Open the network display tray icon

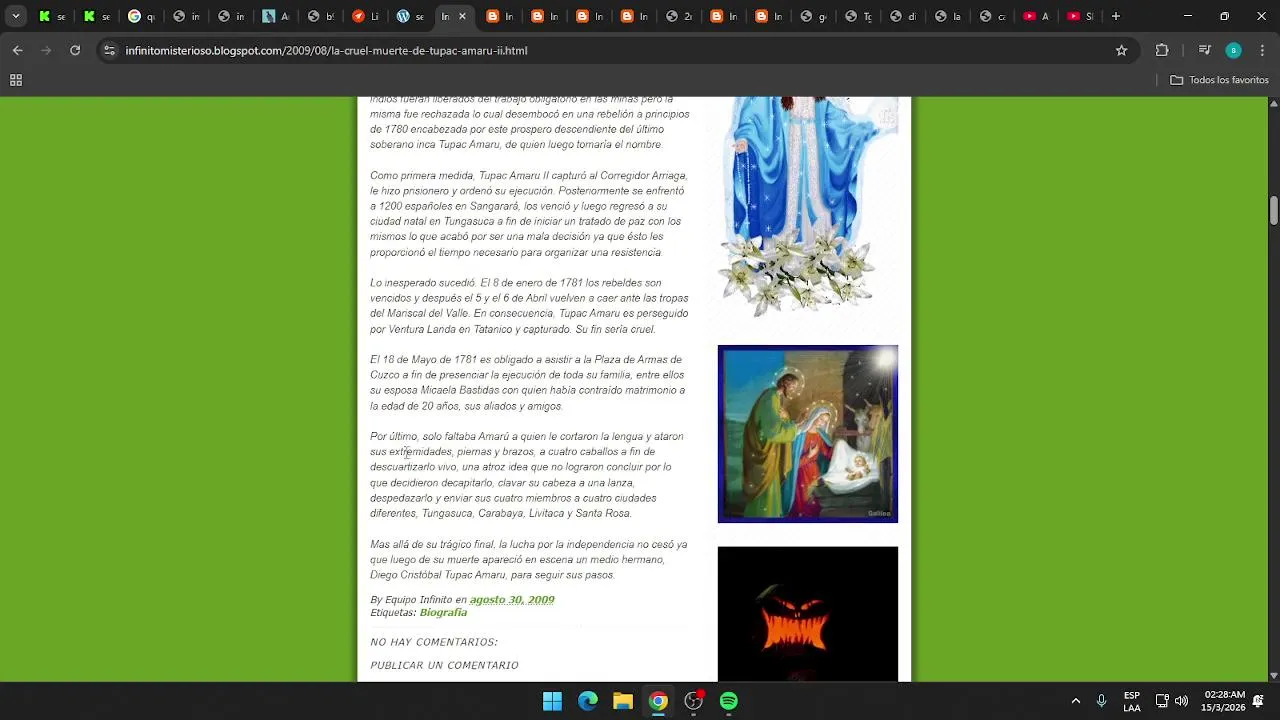[1161, 701]
